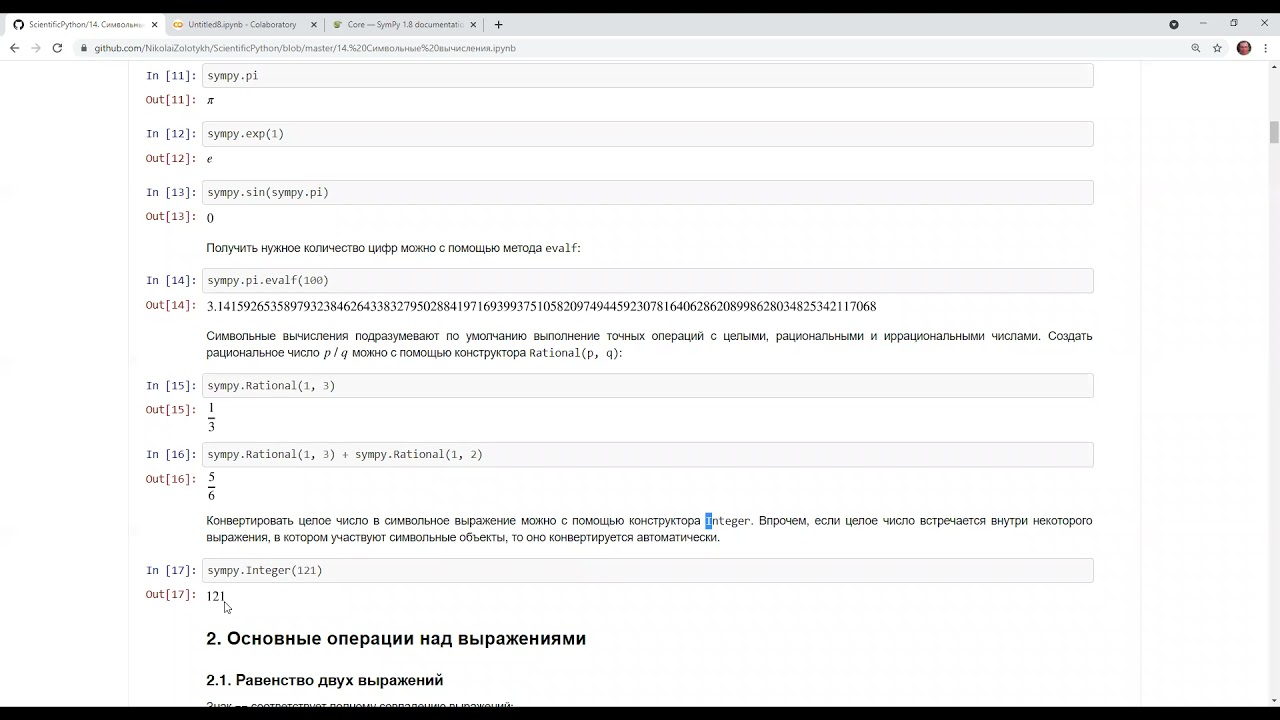Click code cell sympy.Integer(121)
Screen dimensions: 1280x720
click(648, 570)
